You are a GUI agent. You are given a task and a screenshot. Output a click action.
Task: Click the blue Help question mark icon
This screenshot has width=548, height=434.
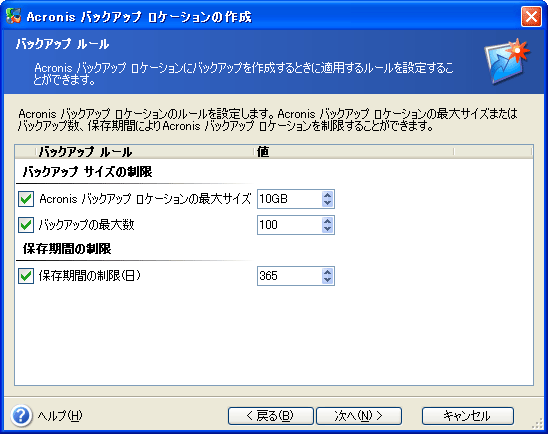point(21,415)
